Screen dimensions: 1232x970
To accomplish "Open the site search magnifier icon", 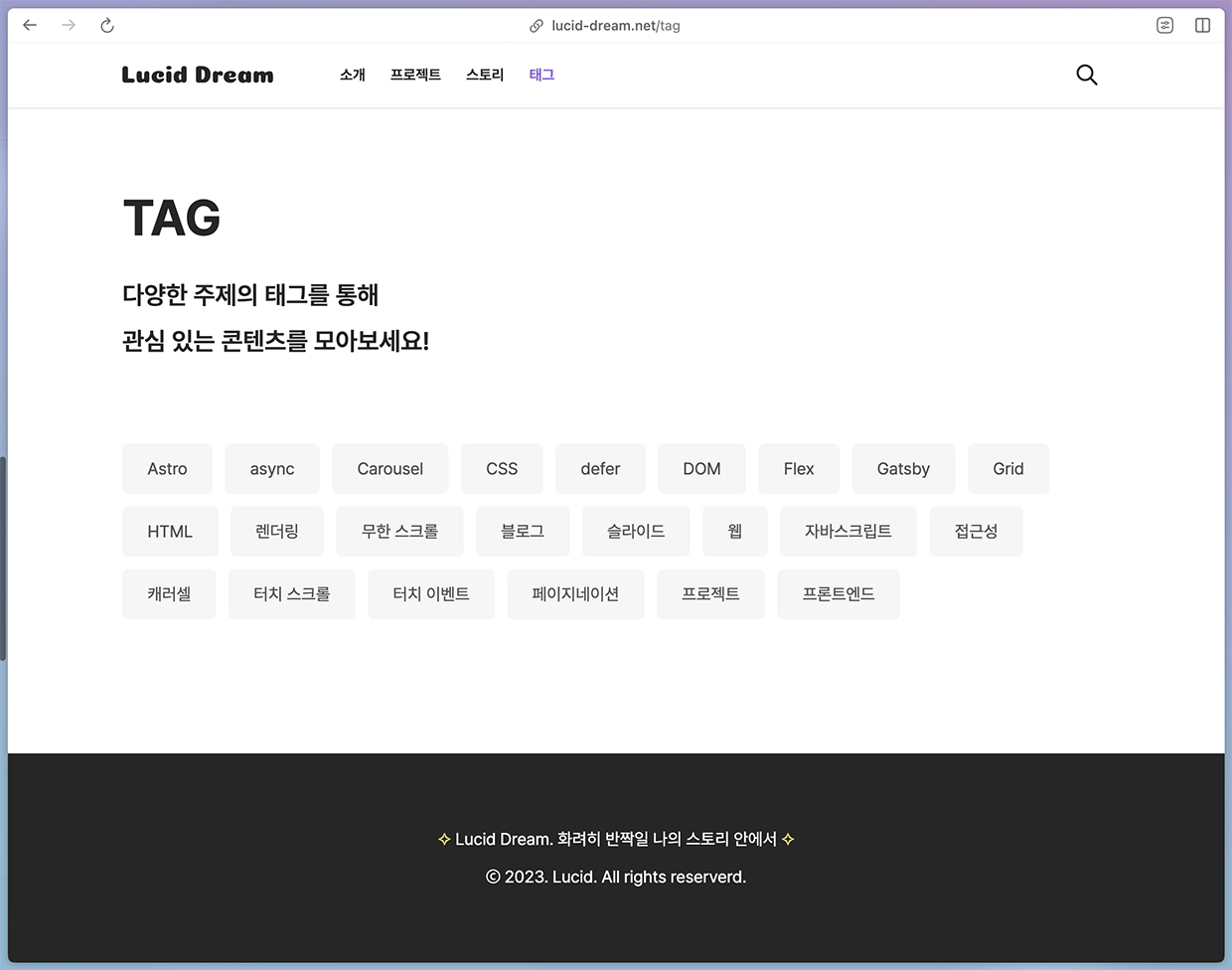I will [x=1086, y=75].
